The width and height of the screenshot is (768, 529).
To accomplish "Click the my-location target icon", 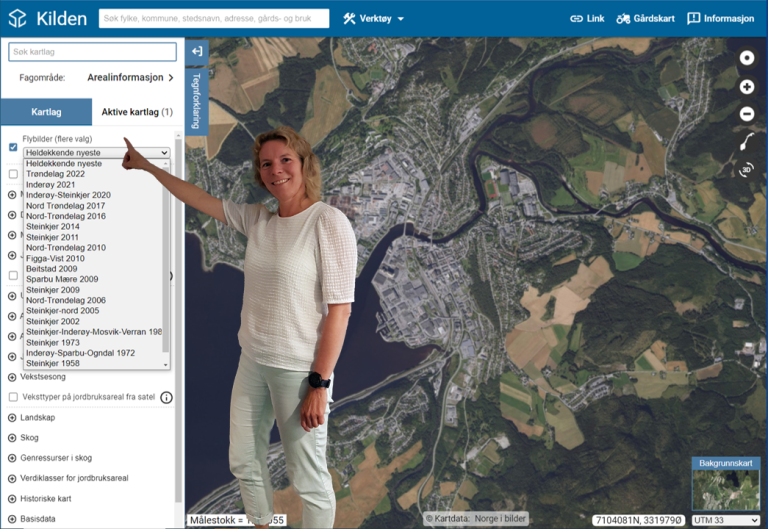I will click(x=746, y=58).
